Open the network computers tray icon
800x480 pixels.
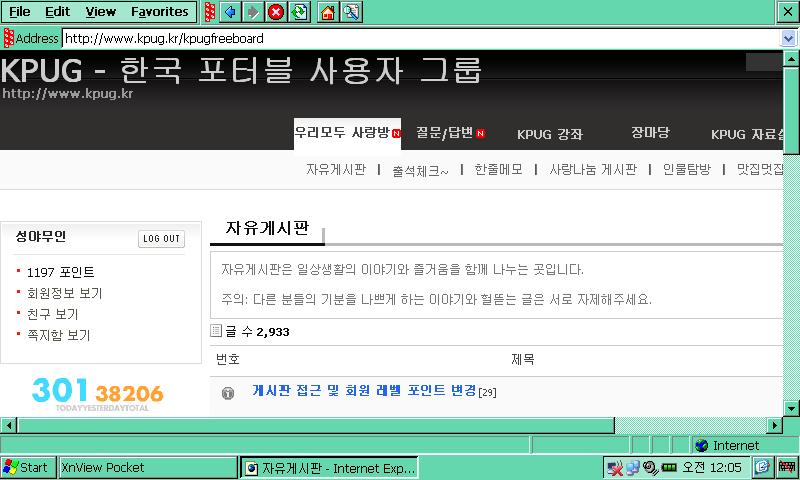(632, 467)
